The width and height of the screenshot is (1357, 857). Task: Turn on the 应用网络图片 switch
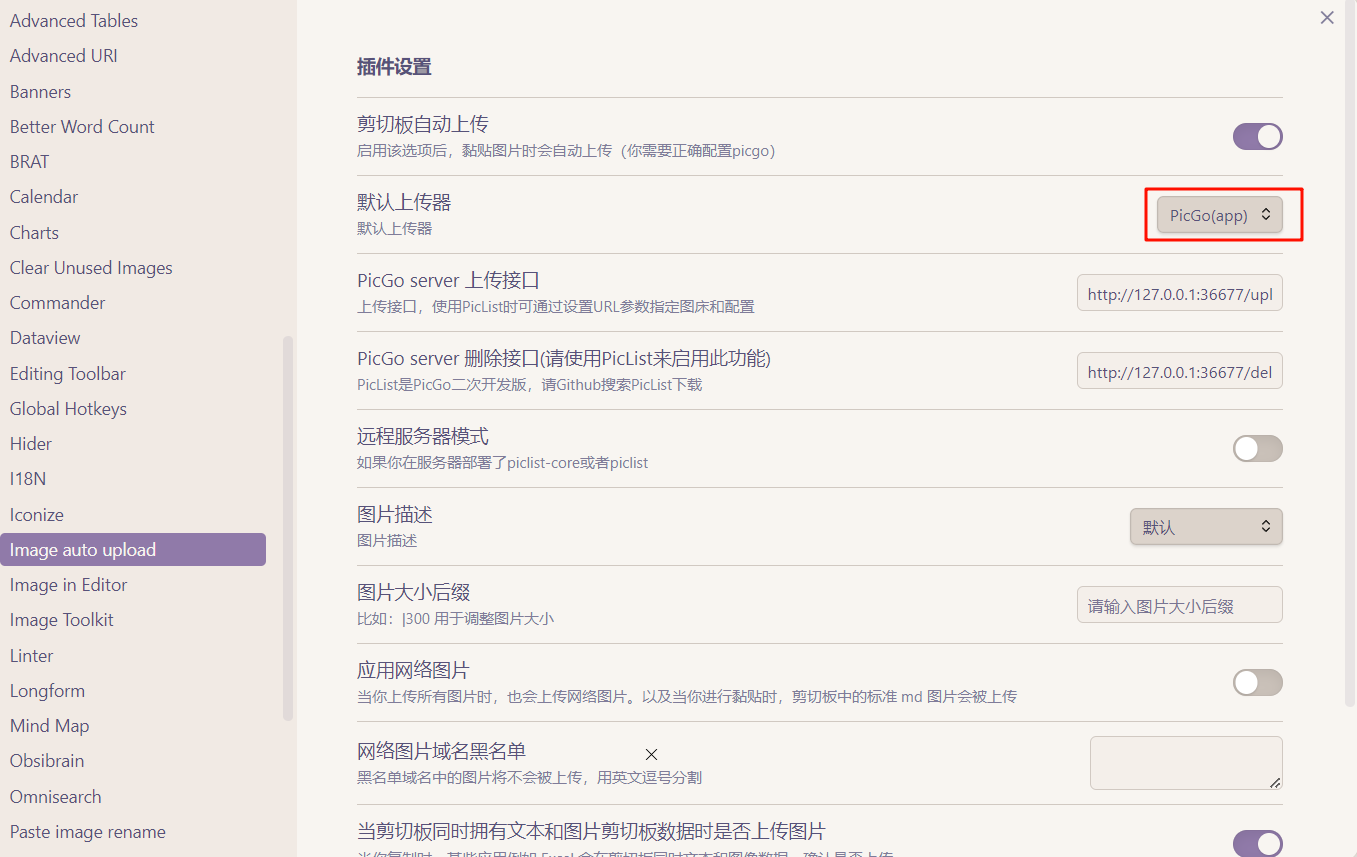(1257, 683)
